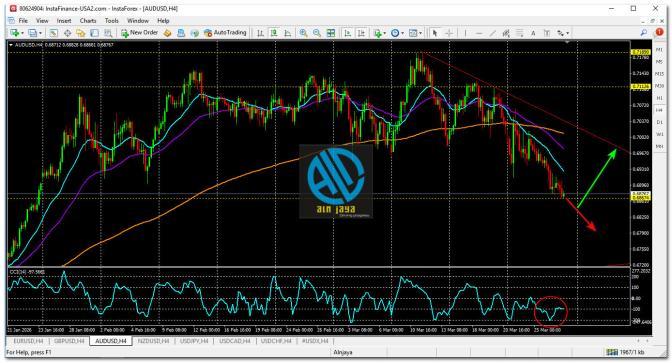The height and width of the screenshot is (363, 672).
Task: Select the Horizontal Line drawing tool
Action: [x=479, y=33]
